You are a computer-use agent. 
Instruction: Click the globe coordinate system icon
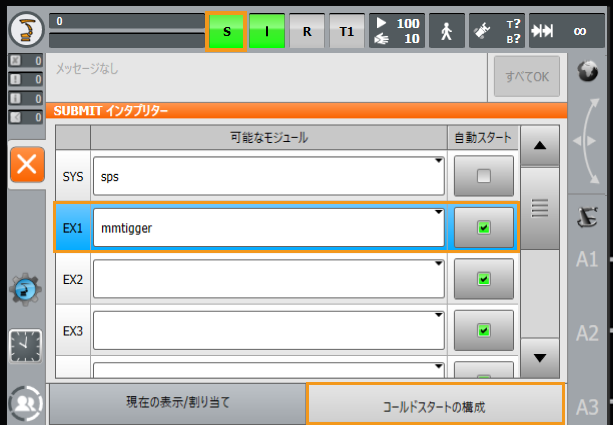click(x=588, y=71)
